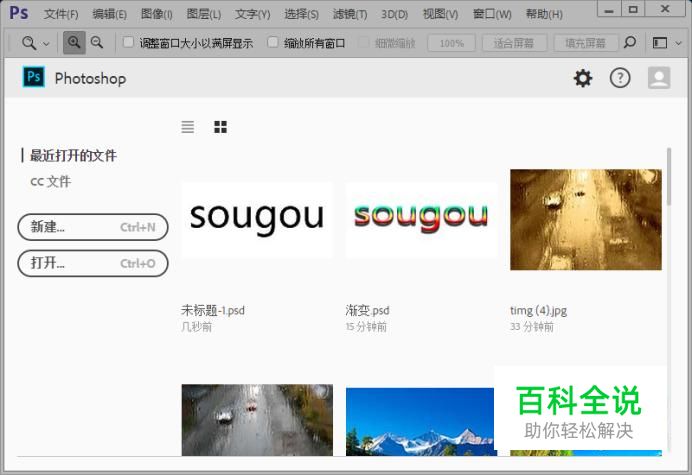The image size is (692, 475).
Task: Open the 3D(D) menu
Action: coord(395,14)
